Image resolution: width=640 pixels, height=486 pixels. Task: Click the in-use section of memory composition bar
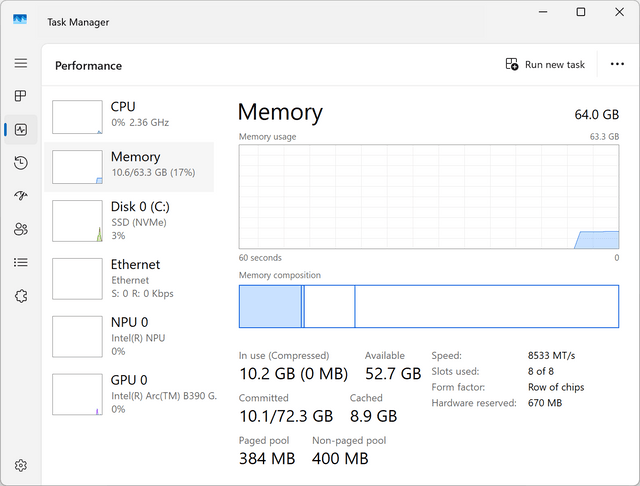(x=270, y=306)
